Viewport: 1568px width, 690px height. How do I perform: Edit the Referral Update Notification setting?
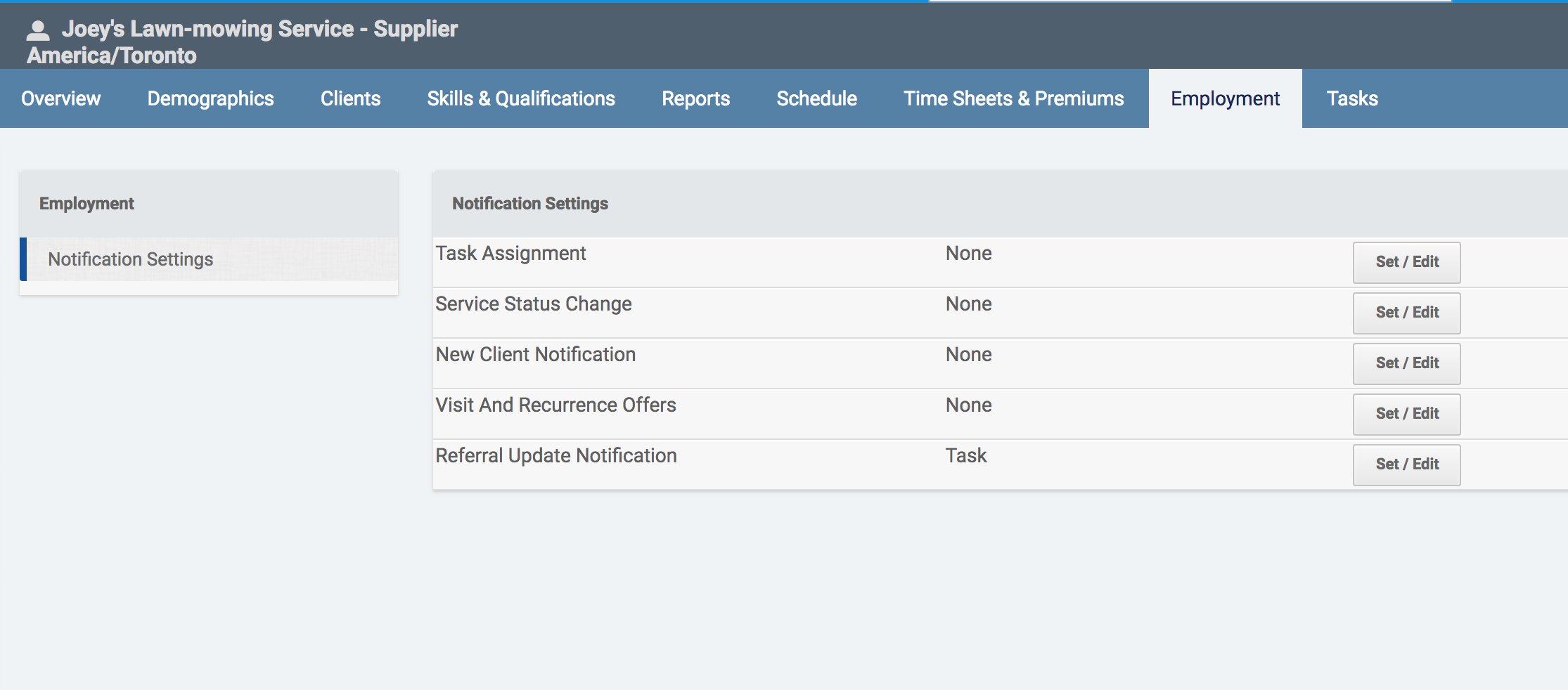tap(1406, 464)
